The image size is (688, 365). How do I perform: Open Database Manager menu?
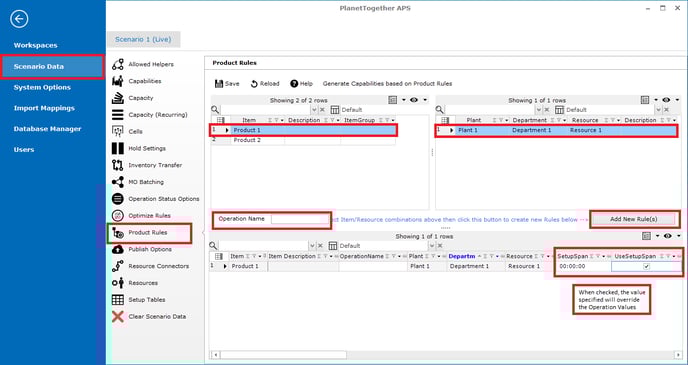[x=47, y=129]
